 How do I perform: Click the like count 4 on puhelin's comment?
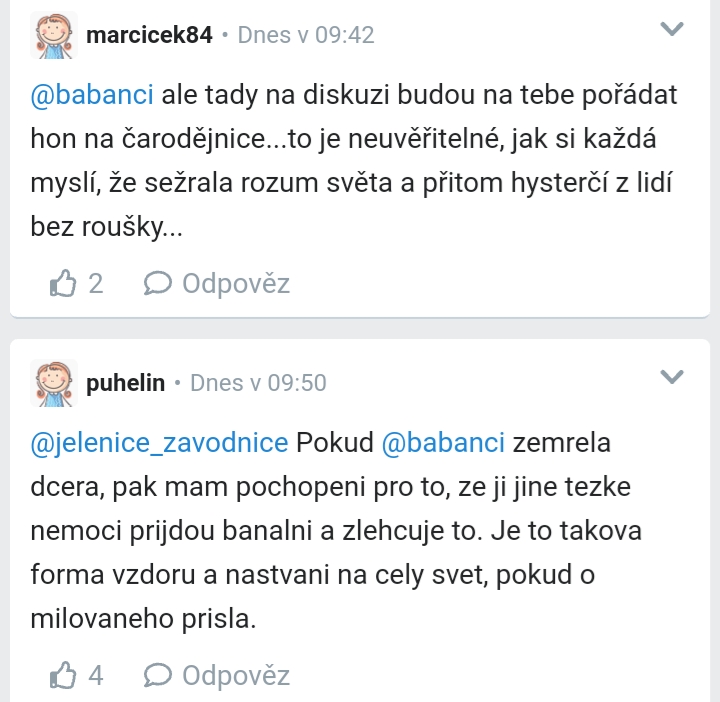[96, 676]
